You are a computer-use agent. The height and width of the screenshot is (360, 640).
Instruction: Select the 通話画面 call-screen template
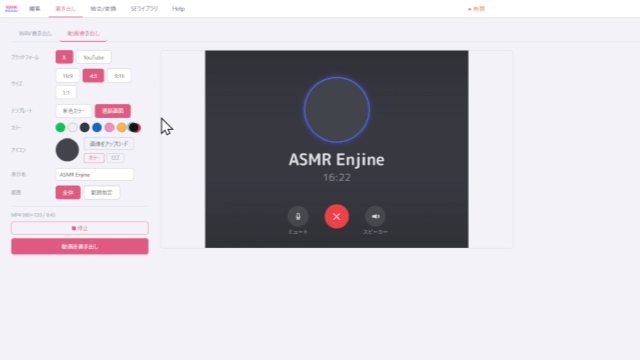(x=113, y=111)
